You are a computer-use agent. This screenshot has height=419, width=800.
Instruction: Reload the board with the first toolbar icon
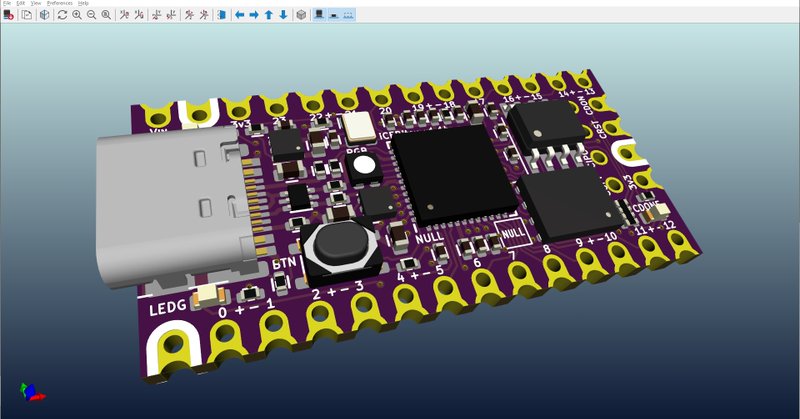(8, 15)
